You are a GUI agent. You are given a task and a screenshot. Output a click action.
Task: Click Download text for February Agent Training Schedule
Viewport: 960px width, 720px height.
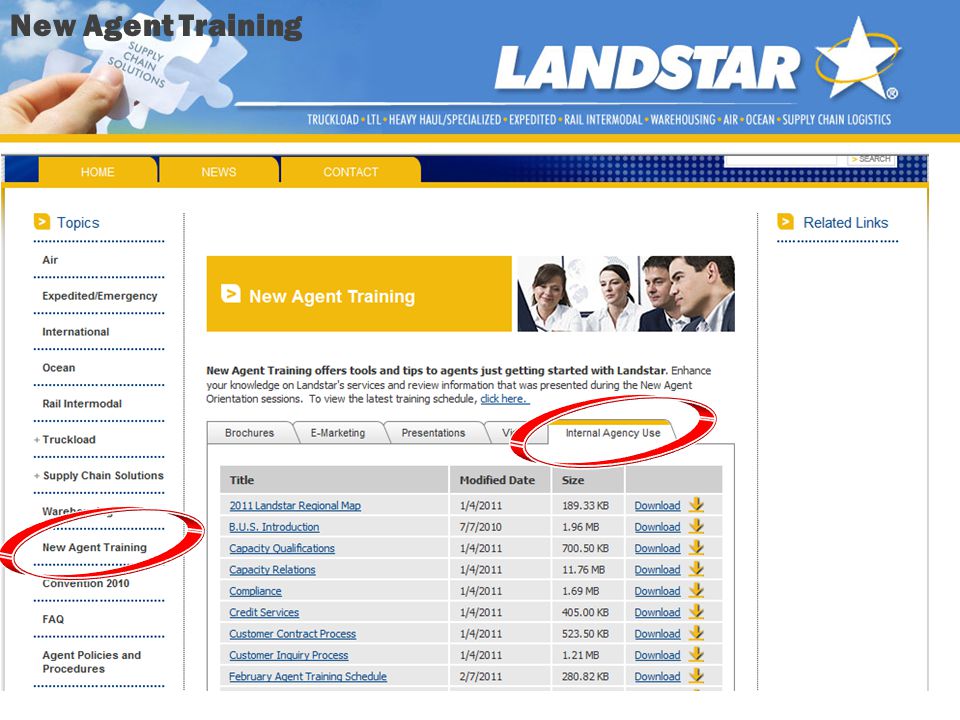657,677
